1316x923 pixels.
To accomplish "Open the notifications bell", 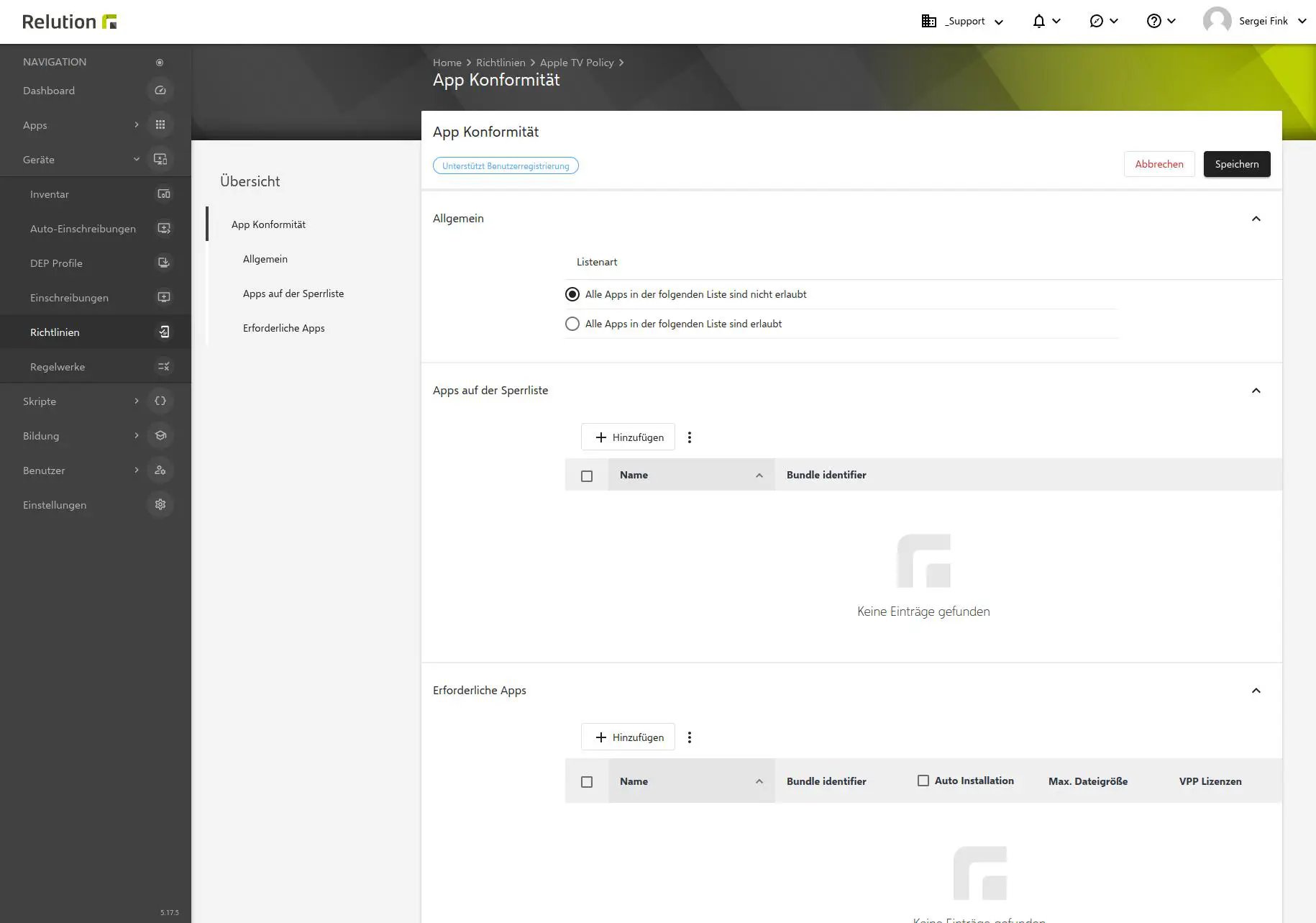I will (1038, 22).
